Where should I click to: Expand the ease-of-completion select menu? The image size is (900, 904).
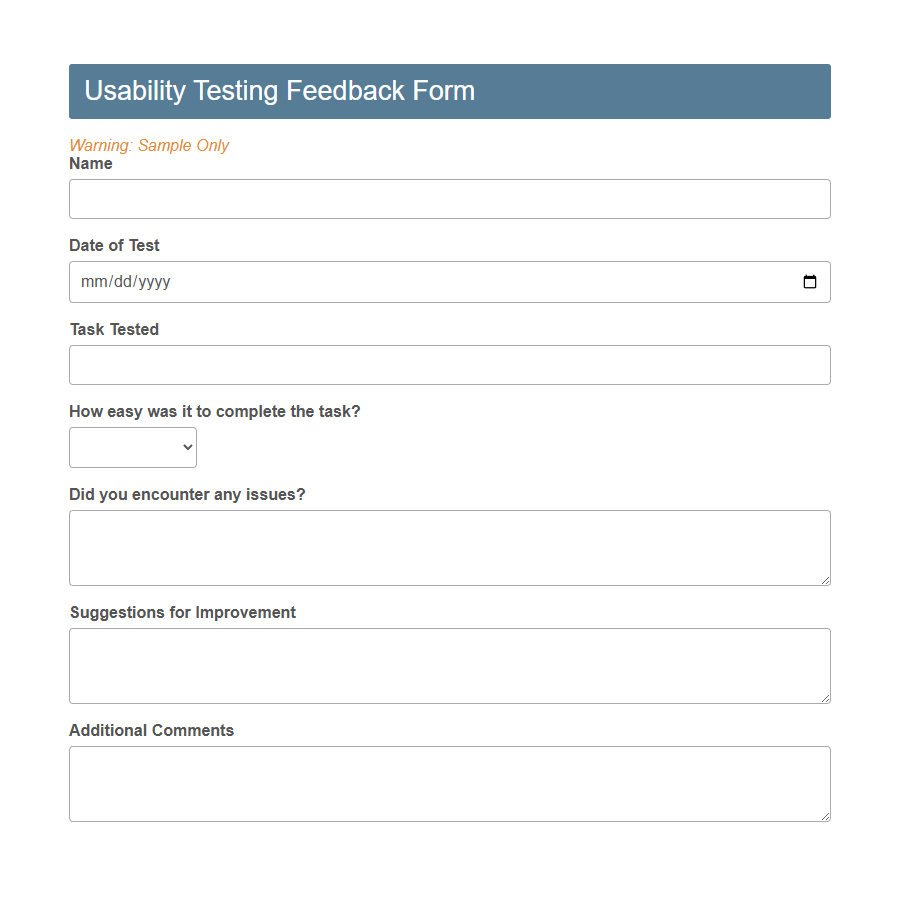point(133,447)
